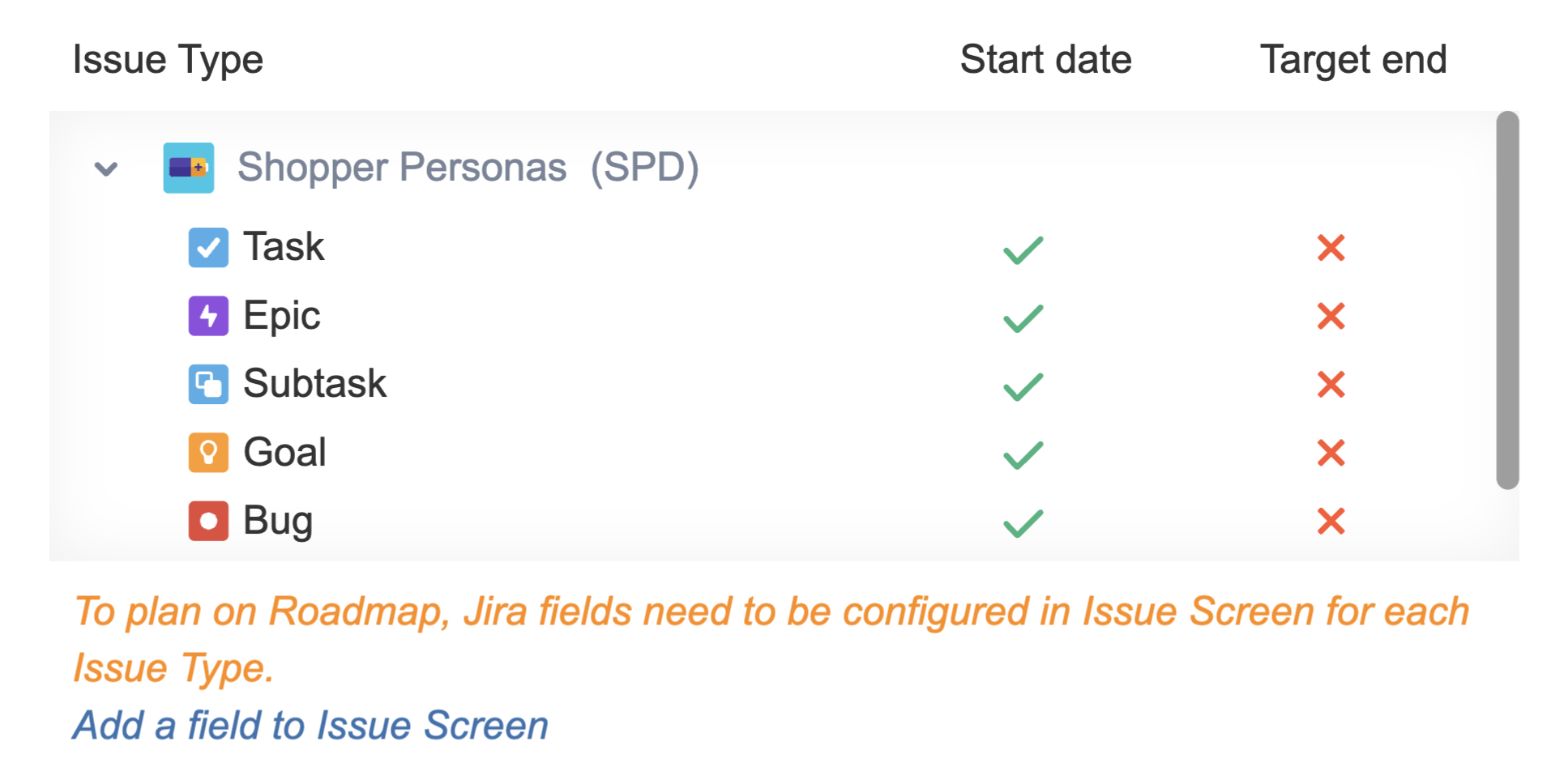Collapse the Shopper Personas project group
The image size is (1564, 784).
click(106, 168)
